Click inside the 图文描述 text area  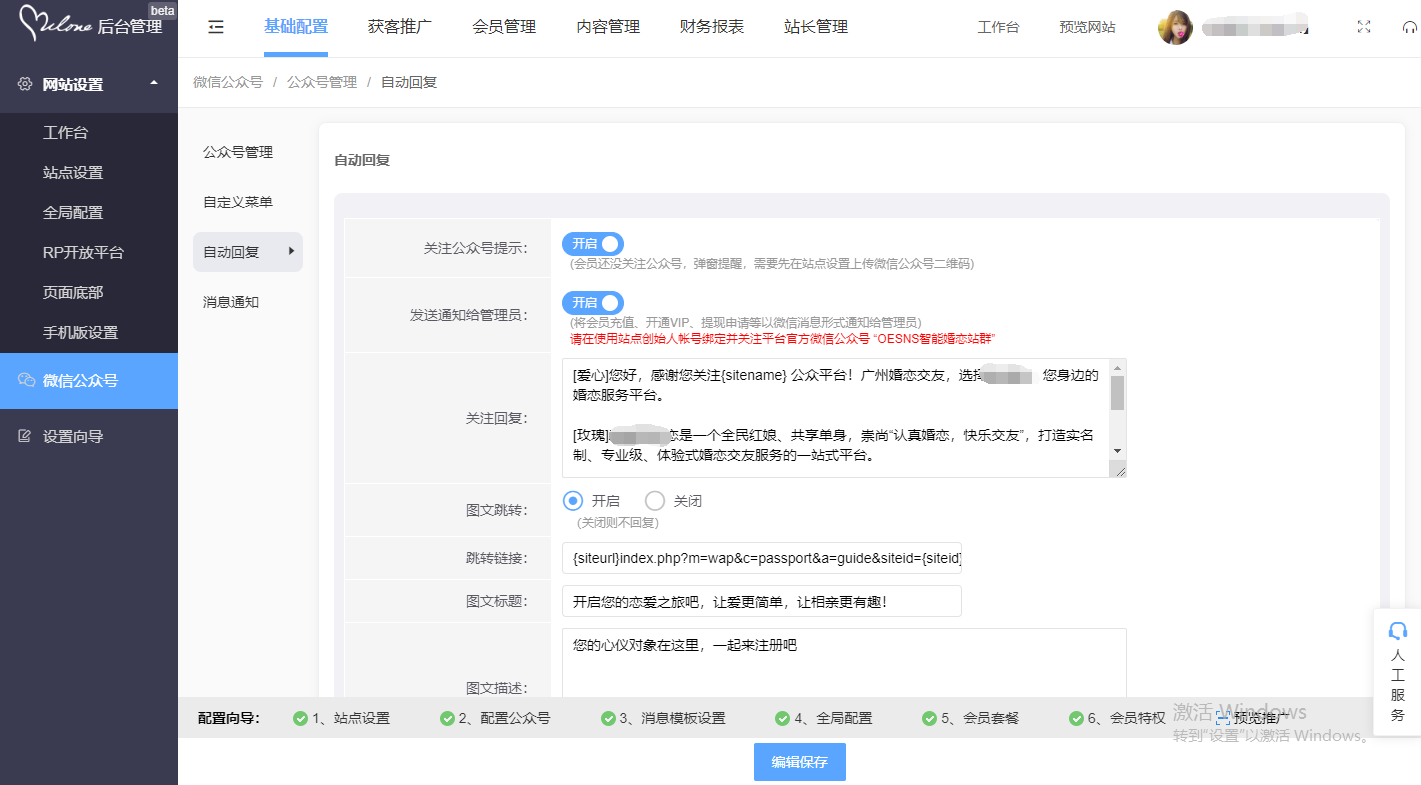tap(844, 663)
